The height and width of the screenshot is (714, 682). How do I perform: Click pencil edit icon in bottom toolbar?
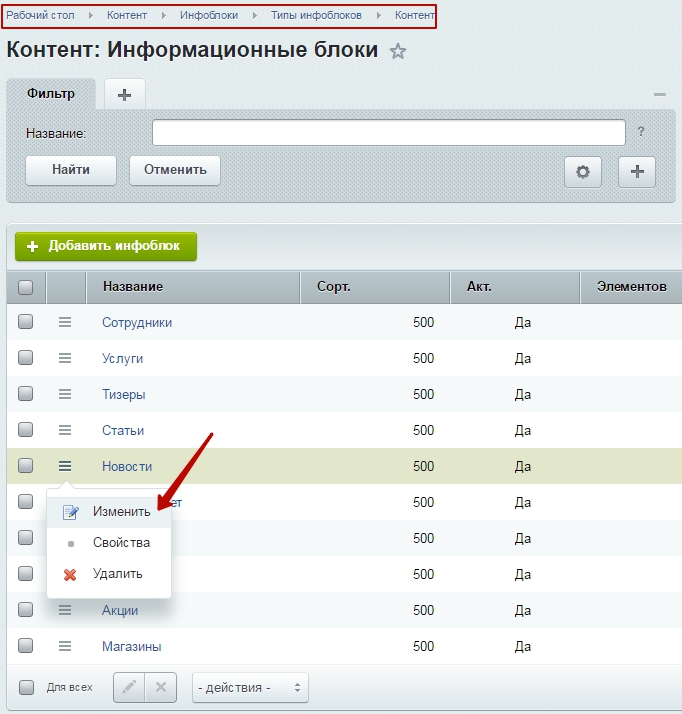pyautogui.click(x=129, y=688)
